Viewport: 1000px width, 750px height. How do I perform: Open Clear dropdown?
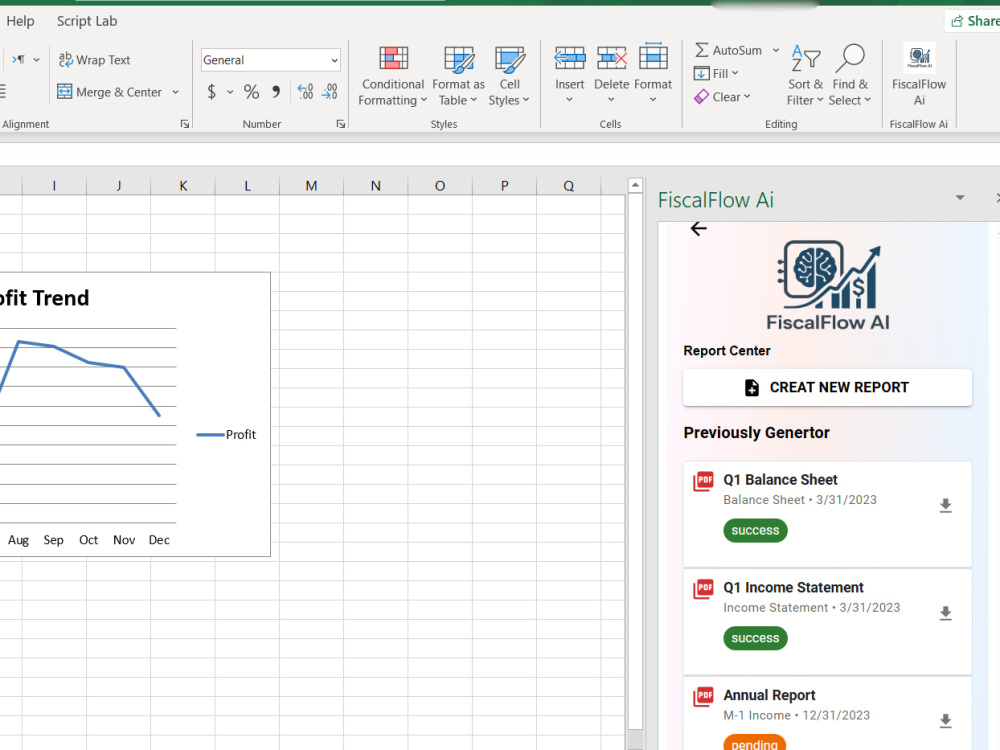[x=722, y=97]
